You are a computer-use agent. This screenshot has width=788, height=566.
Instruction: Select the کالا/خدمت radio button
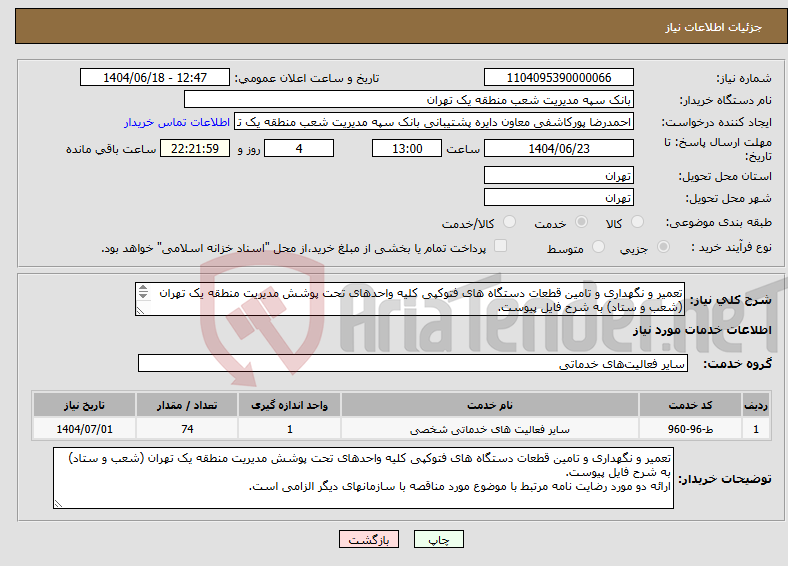[x=509, y=222]
